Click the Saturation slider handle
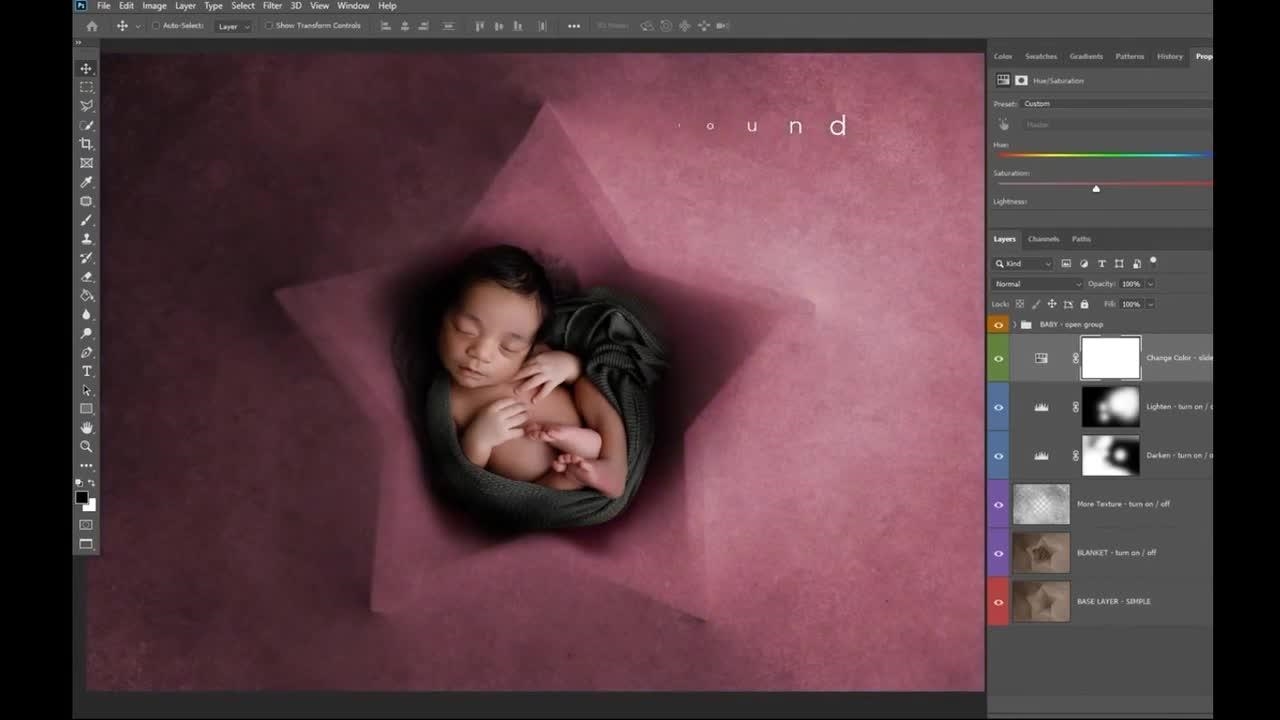The image size is (1280, 720). click(x=1096, y=189)
